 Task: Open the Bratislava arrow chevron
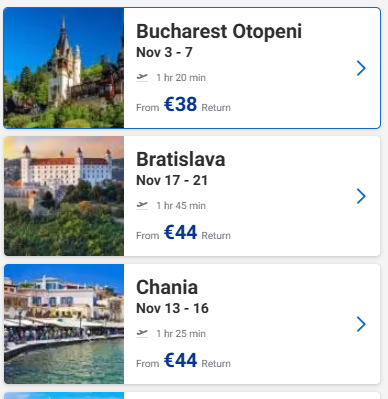(361, 196)
